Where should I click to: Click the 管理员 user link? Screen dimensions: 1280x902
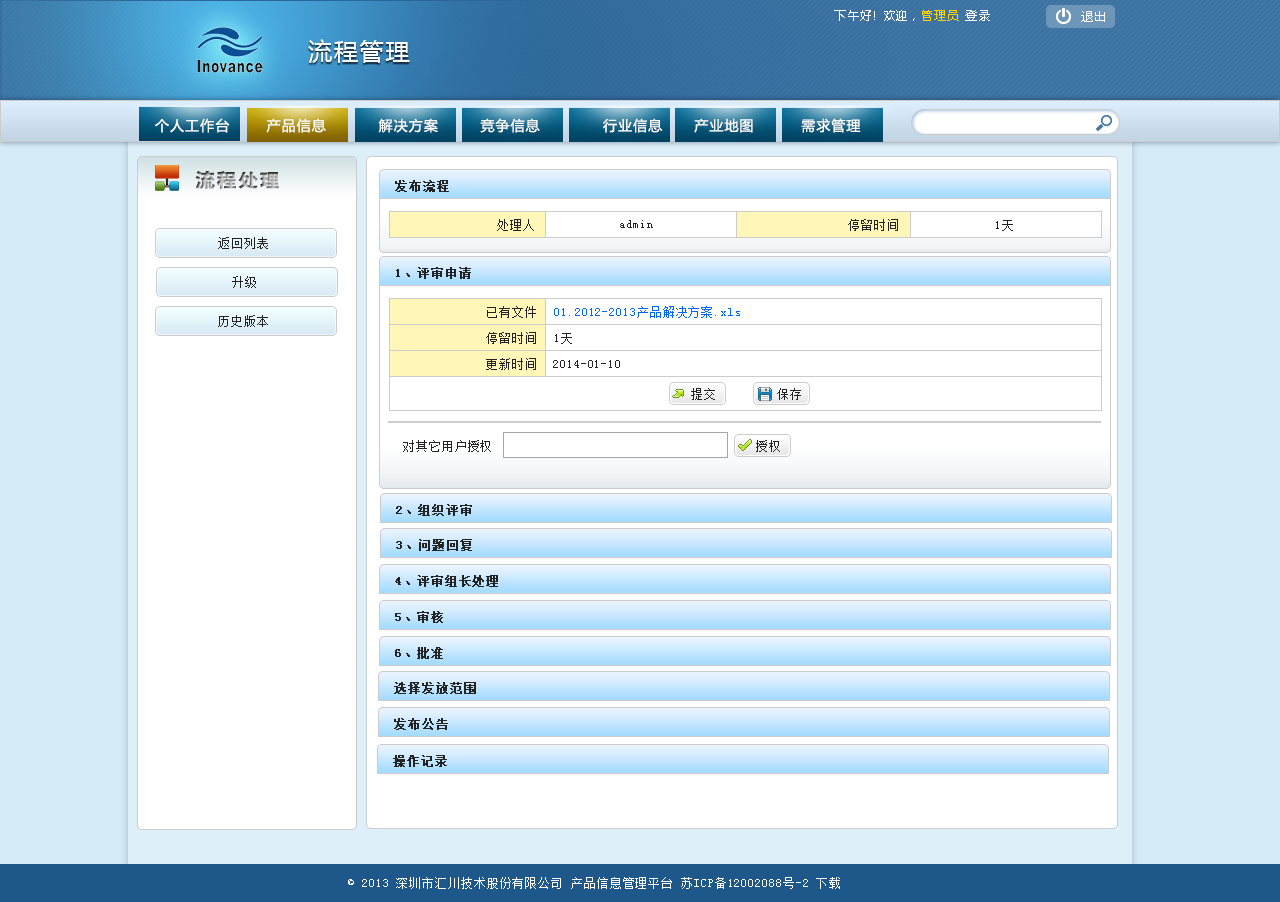[x=939, y=16]
